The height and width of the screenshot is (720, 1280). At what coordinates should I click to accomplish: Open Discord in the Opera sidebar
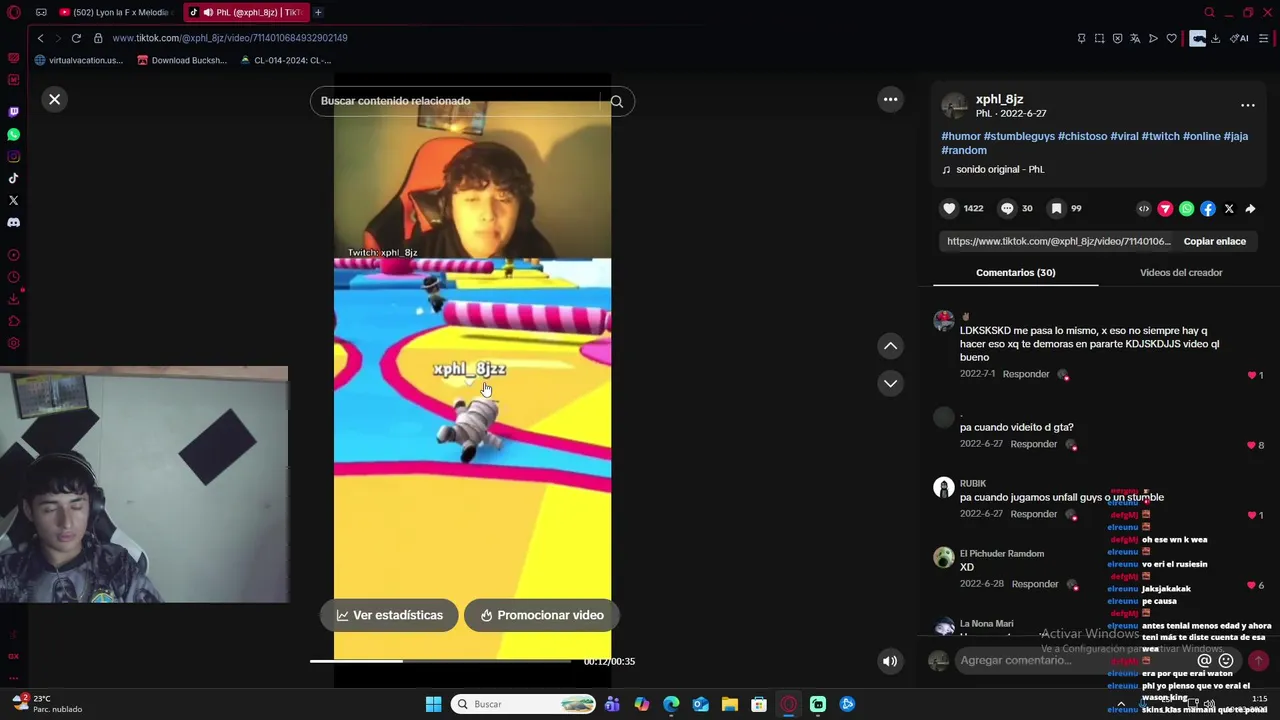point(13,222)
